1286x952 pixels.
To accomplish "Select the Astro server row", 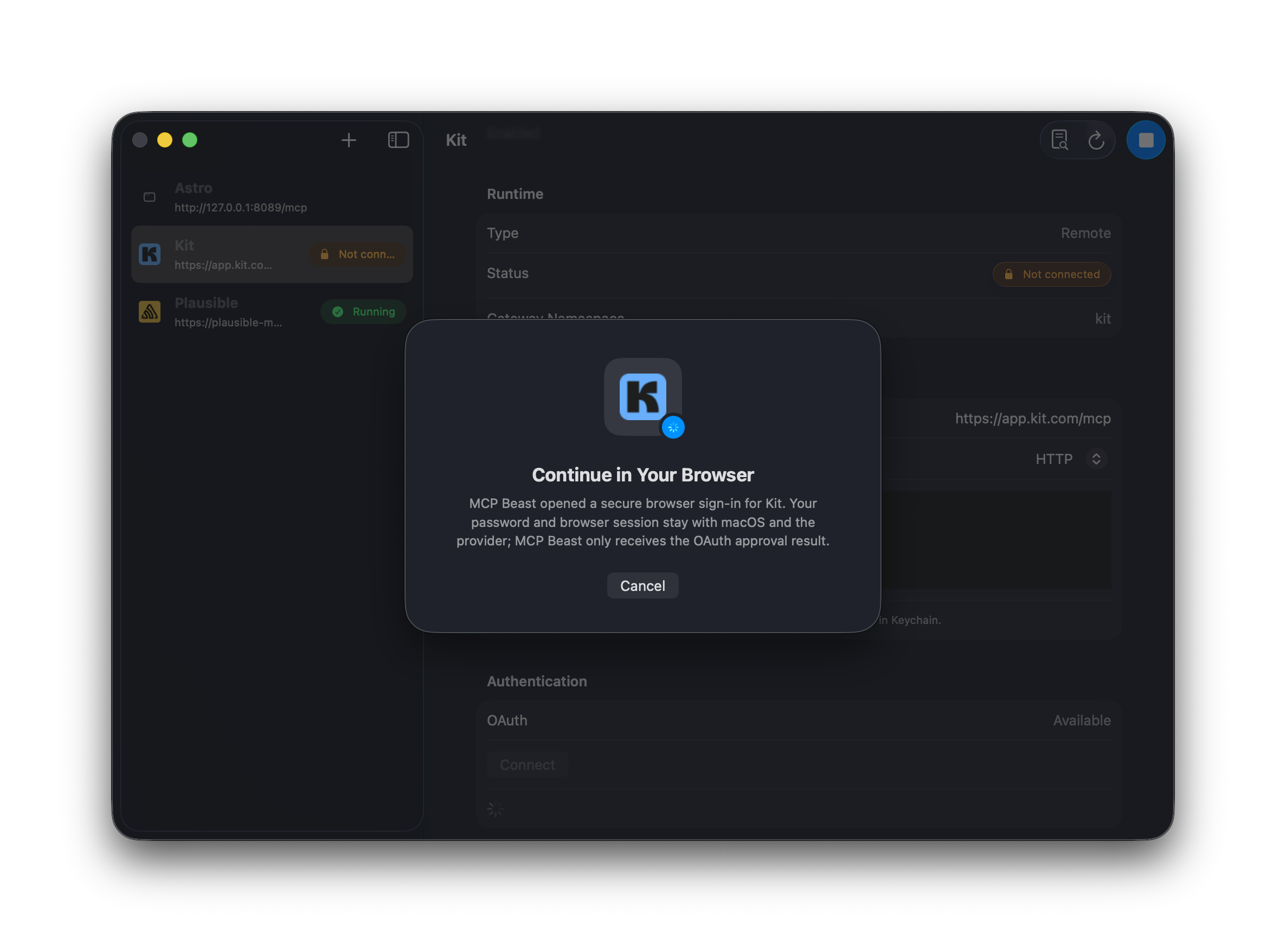I will (x=272, y=197).
